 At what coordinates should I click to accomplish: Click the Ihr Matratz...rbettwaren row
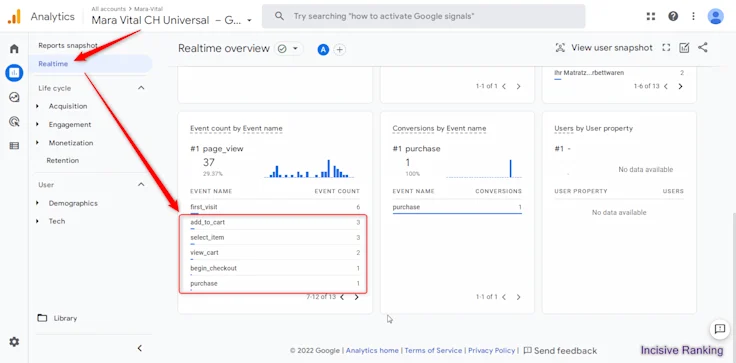coord(619,73)
